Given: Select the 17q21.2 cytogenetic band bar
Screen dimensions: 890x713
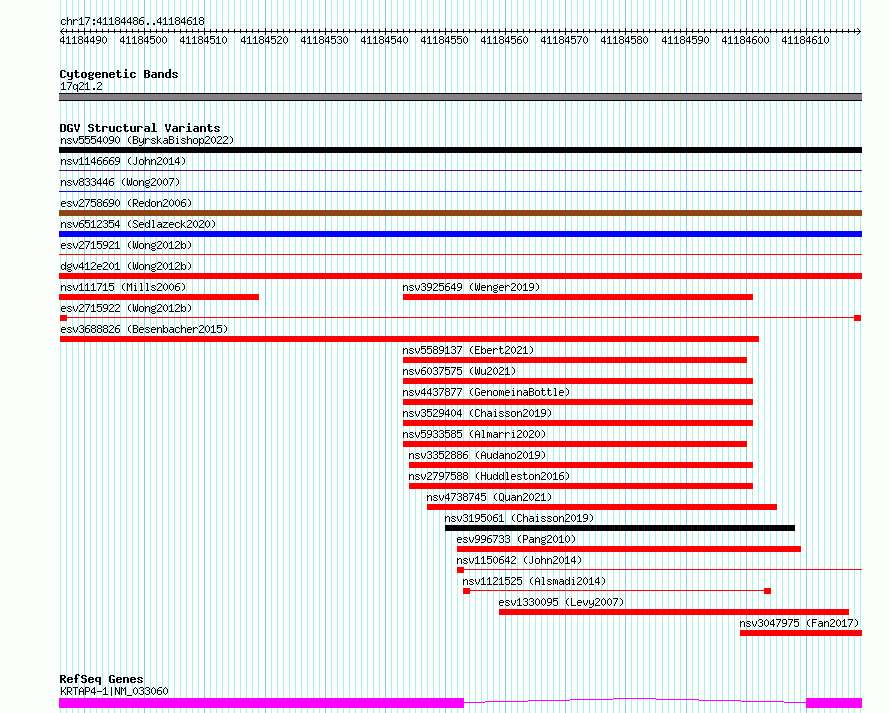Looking at the screenshot, I should coord(460,97).
